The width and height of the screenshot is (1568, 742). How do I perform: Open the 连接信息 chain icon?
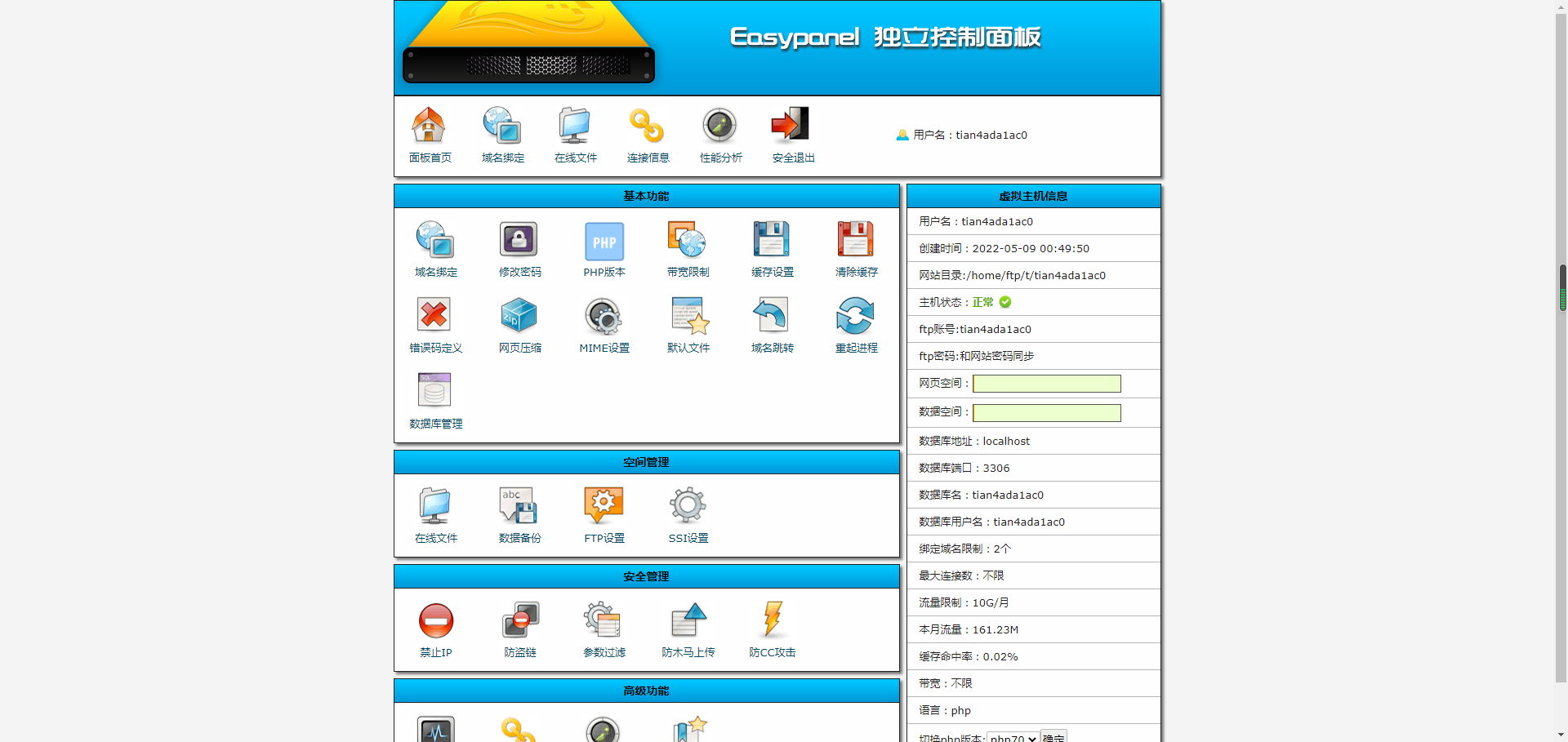pyautogui.click(x=648, y=126)
